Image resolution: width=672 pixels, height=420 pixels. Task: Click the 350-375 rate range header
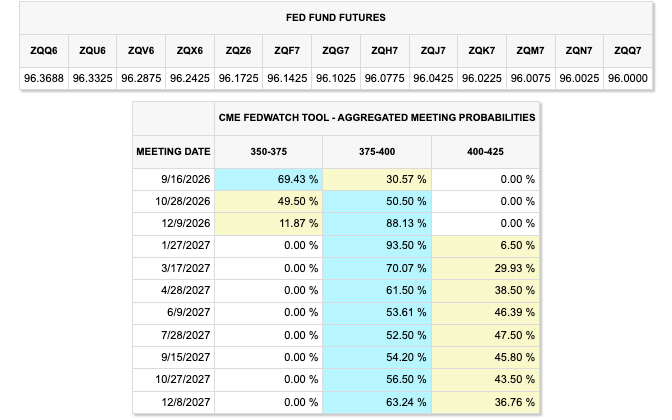click(x=269, y=152)
